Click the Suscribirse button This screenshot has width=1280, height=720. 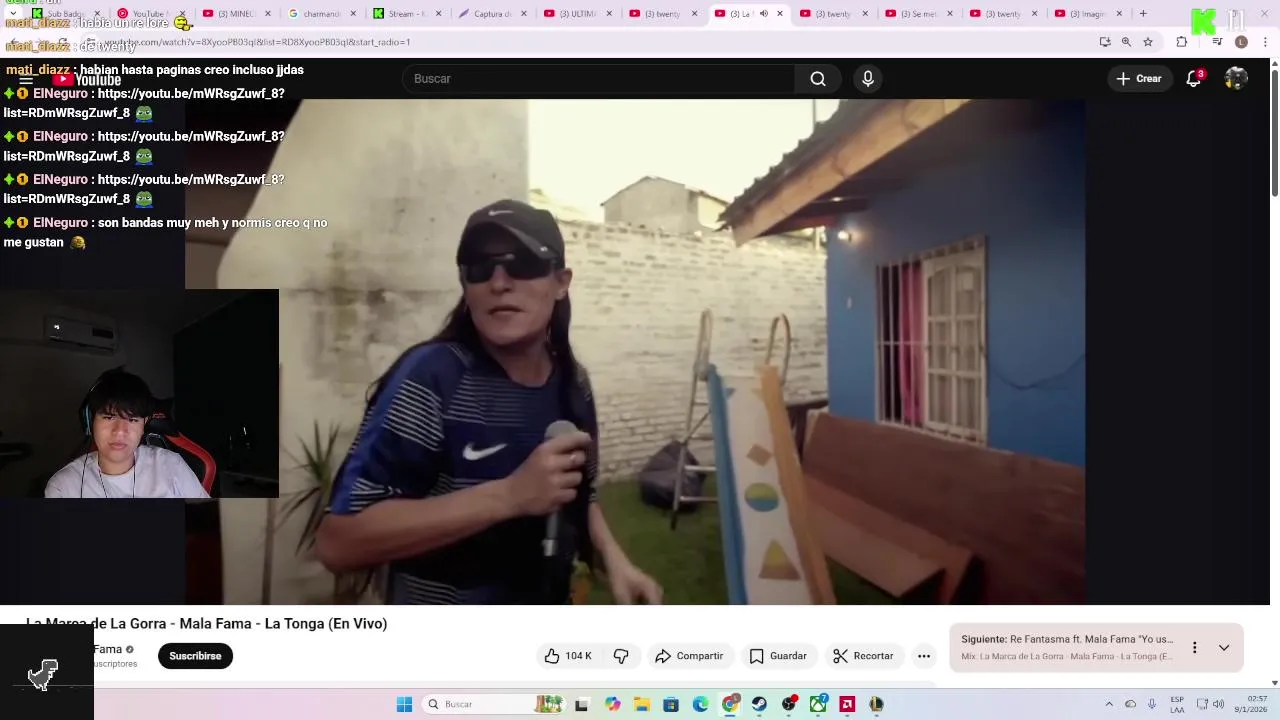coord(195,656)
